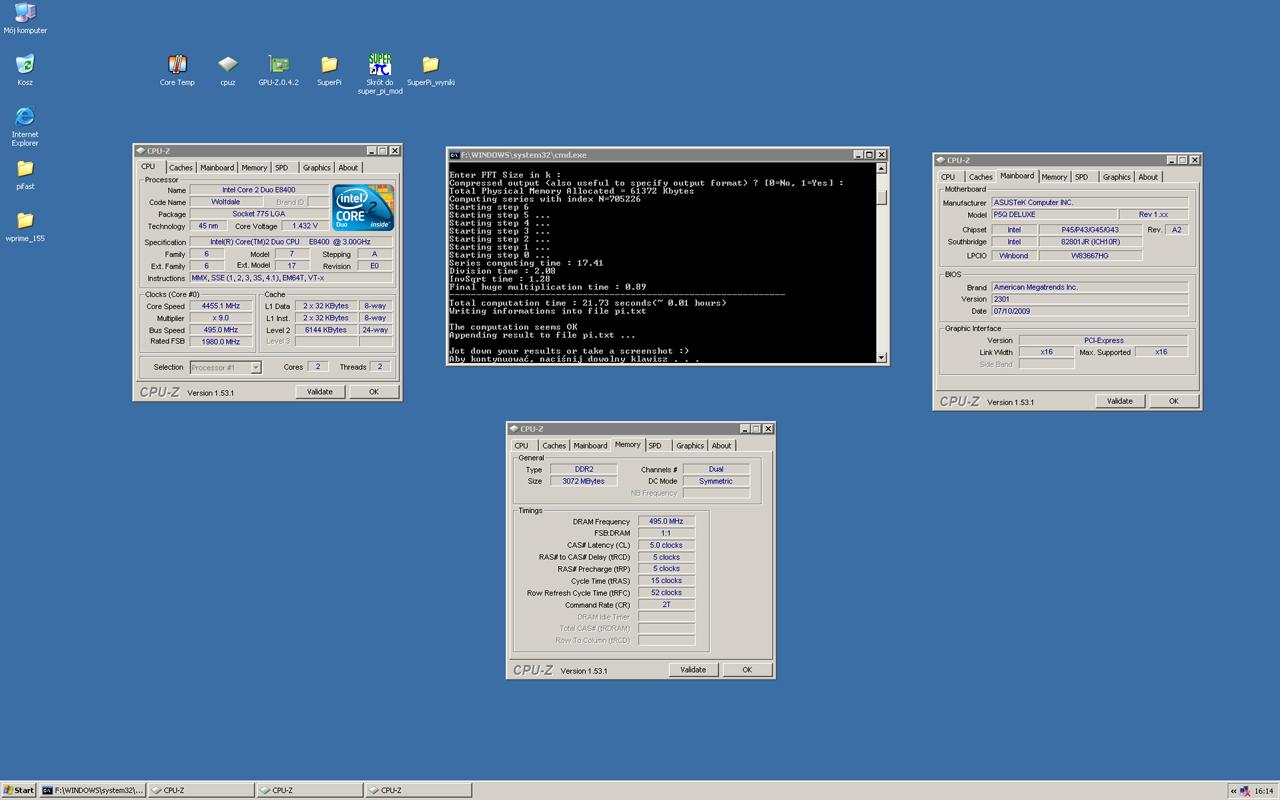
Task: Switch to Mainboard tab in CPU window
Action: [217, 168]
